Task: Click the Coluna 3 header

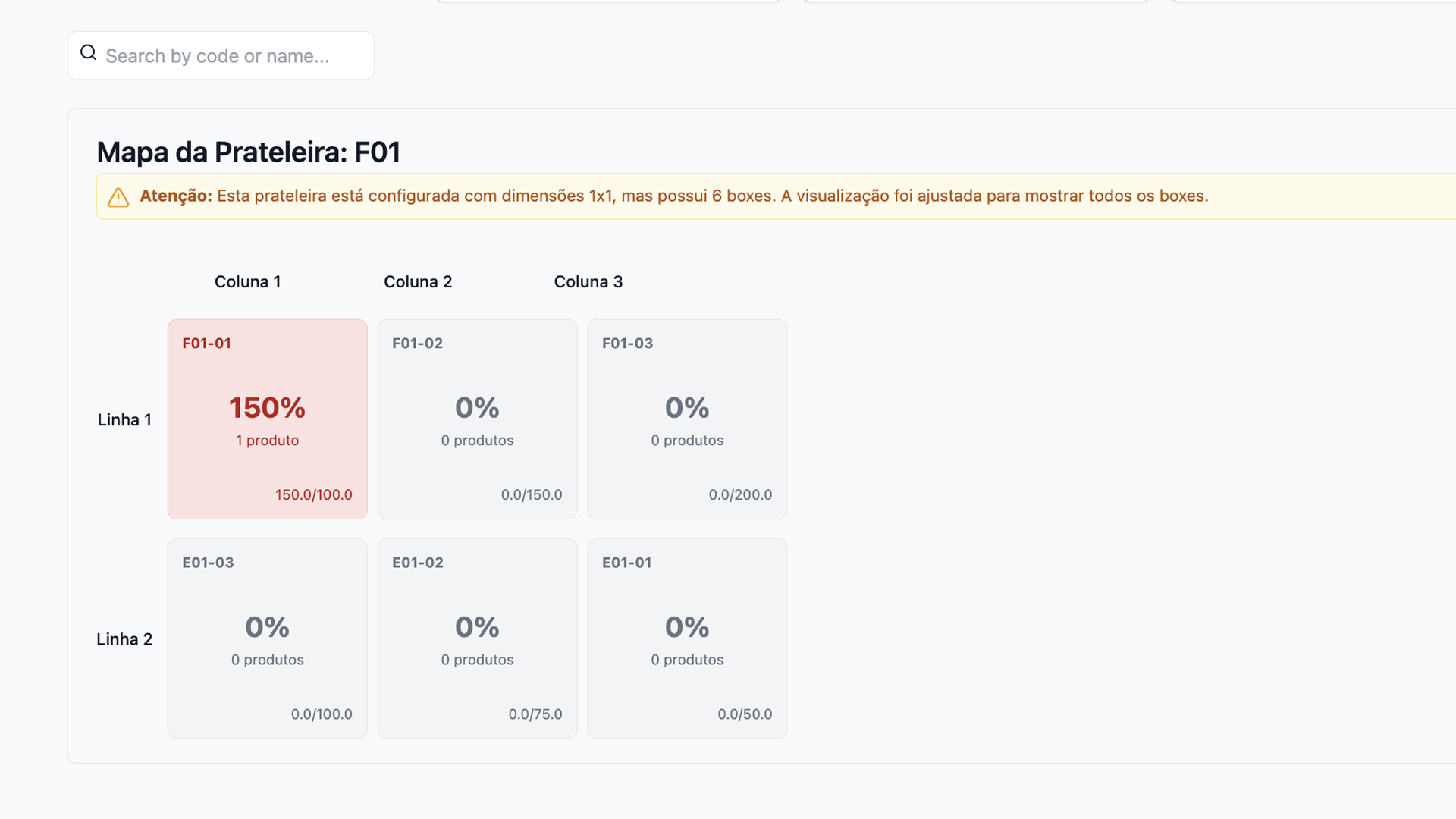Action: tap(588, 282)
